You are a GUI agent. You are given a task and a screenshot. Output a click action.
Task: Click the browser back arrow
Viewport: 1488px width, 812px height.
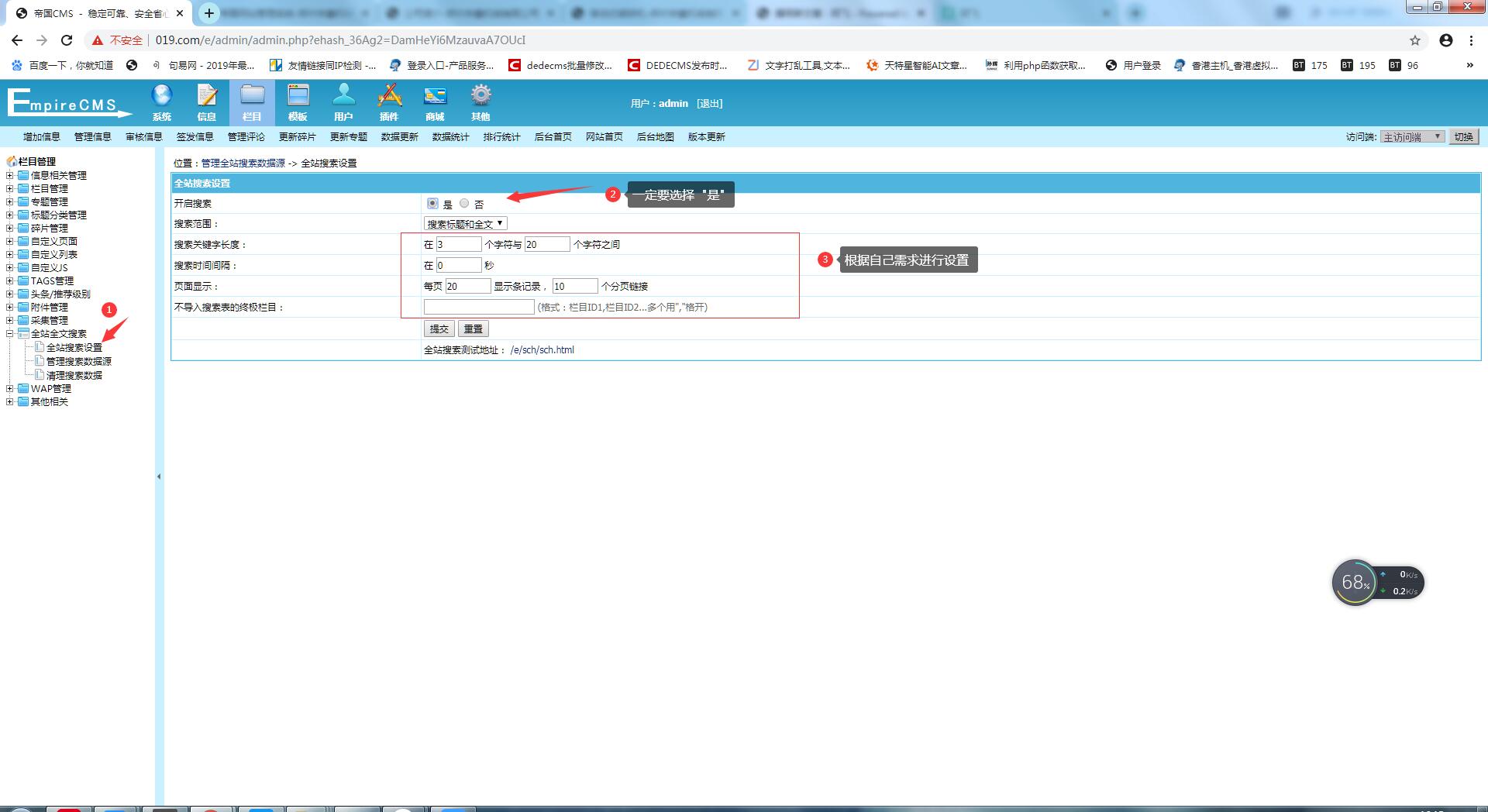(17, 40)
